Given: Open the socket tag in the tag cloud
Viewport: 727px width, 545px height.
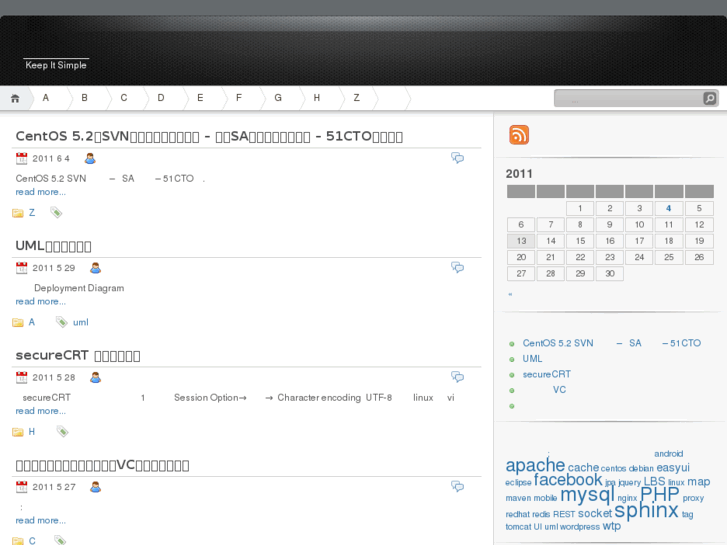Looking at the screenshot, I should pyautogui.click(x=595, y=513).
